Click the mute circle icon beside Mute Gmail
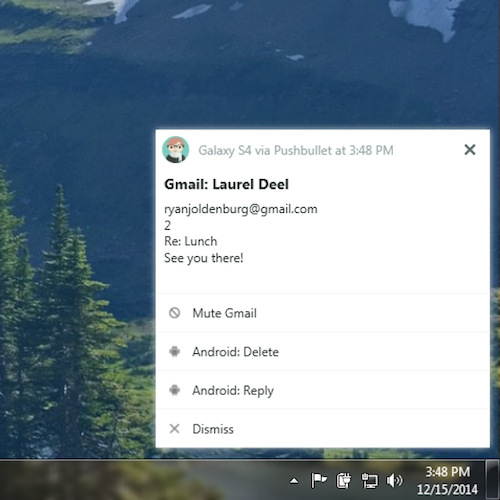Viewport: 500px width, 500px height. (x=174, y=313)
